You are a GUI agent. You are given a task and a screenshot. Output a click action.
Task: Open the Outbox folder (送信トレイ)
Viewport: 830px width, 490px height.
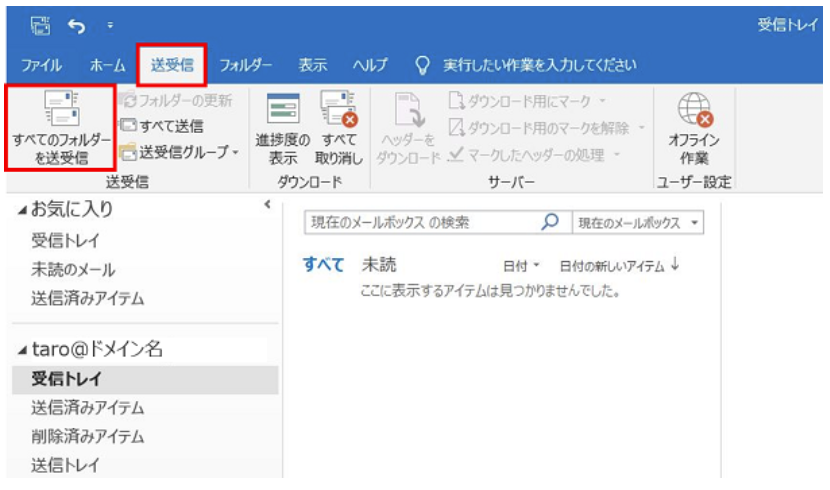(65, 465)
